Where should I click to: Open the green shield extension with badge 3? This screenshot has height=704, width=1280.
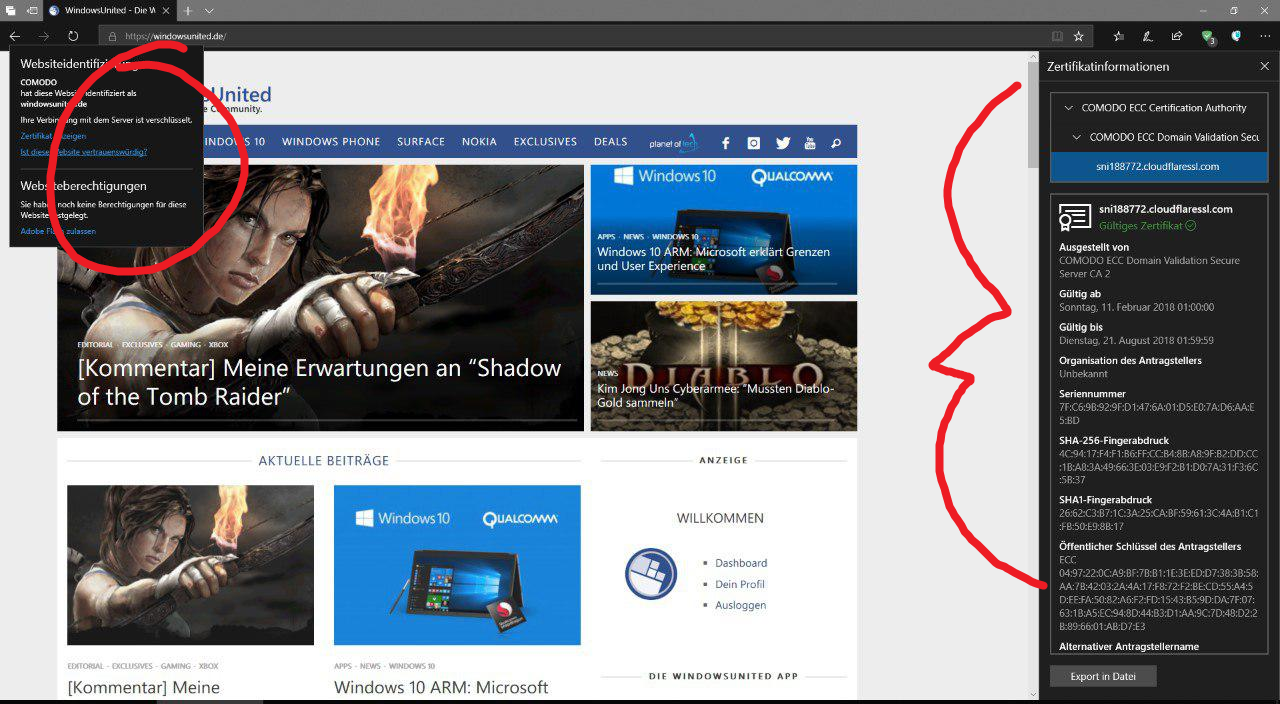point(1208,37)
